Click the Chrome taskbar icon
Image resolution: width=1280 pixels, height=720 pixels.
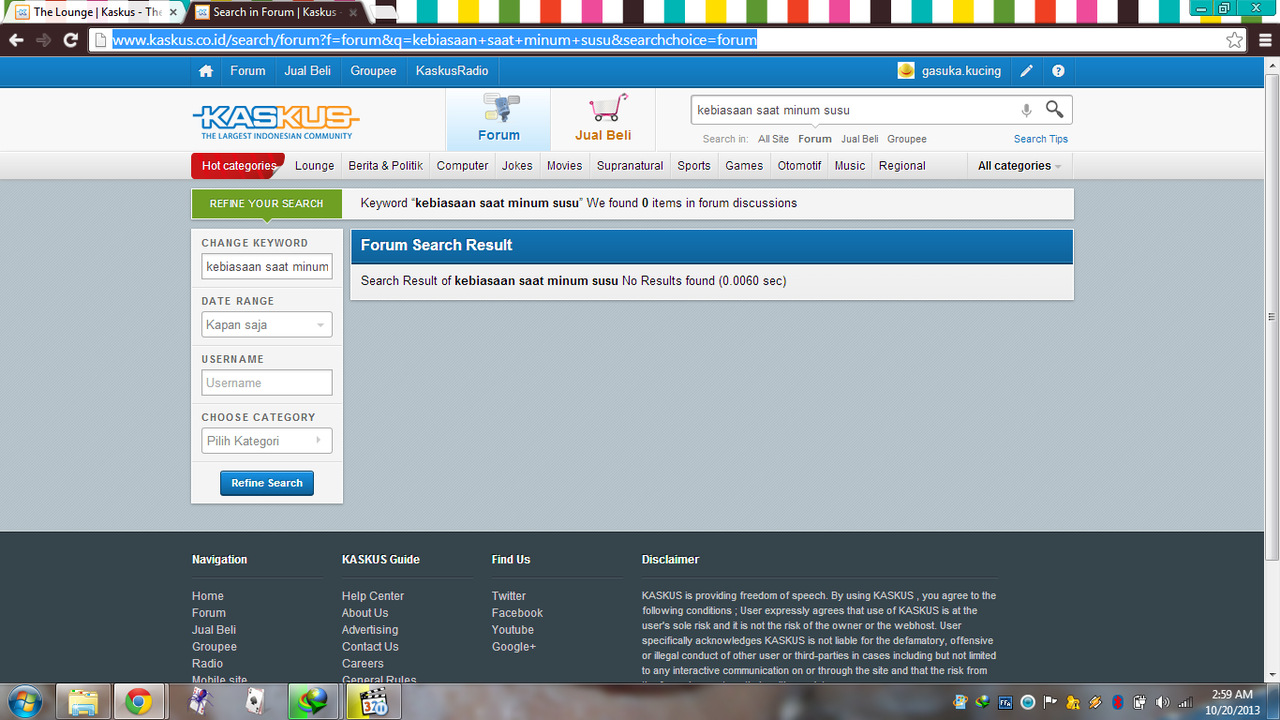click(x=139, y=702)
